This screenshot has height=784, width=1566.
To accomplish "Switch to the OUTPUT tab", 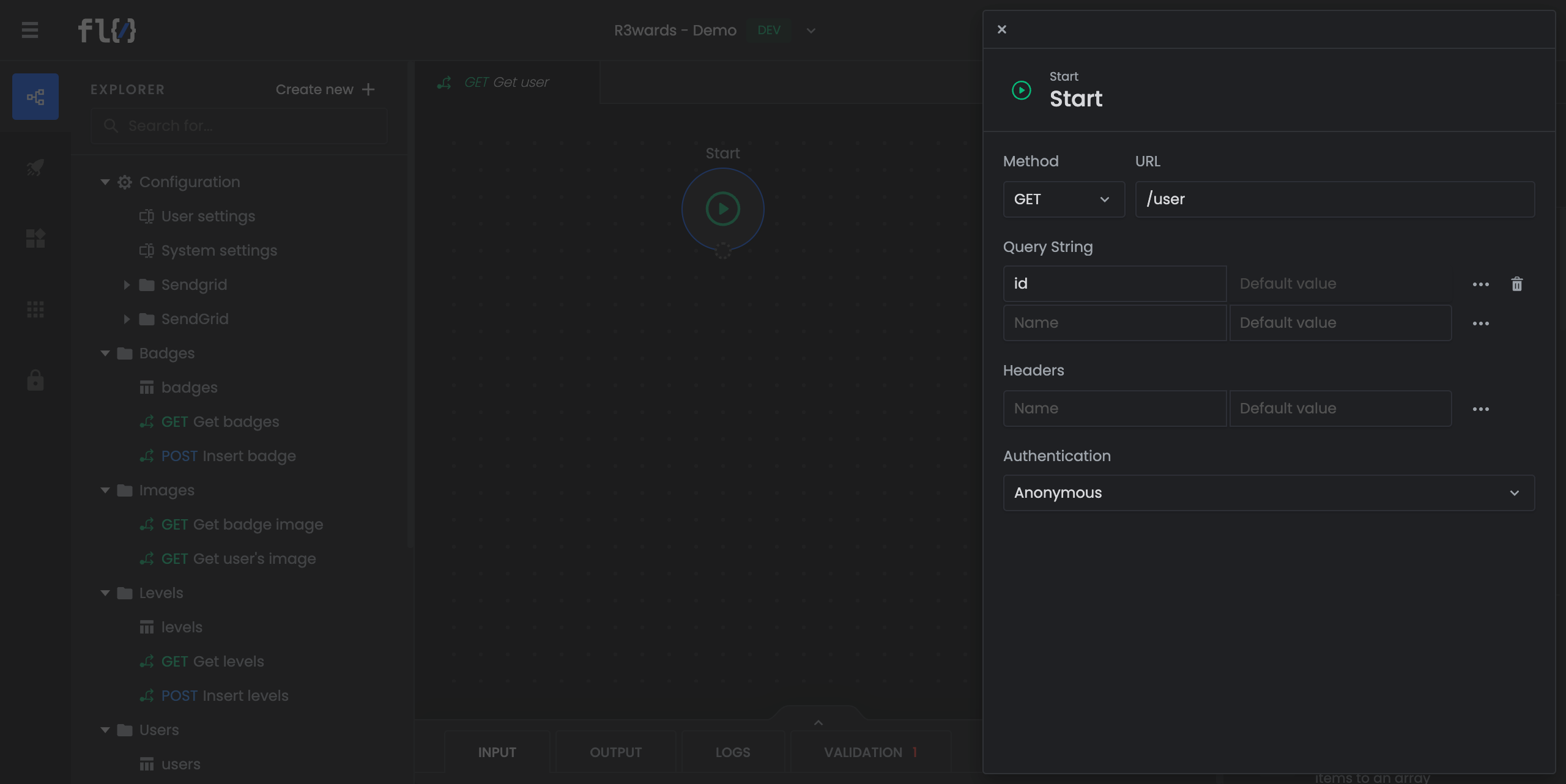I will (615, 752).
